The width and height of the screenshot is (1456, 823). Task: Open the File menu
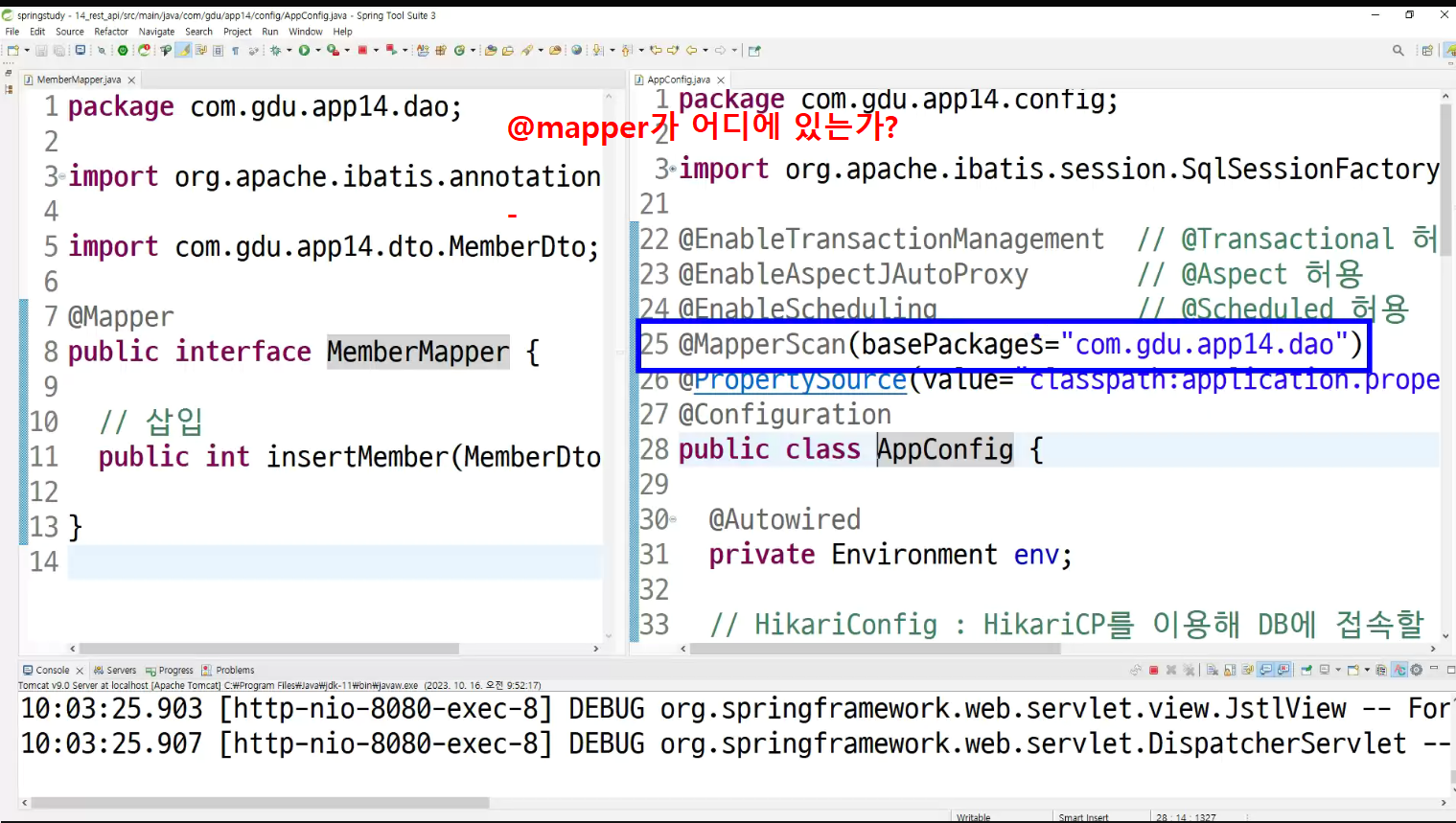pos(12,32)
